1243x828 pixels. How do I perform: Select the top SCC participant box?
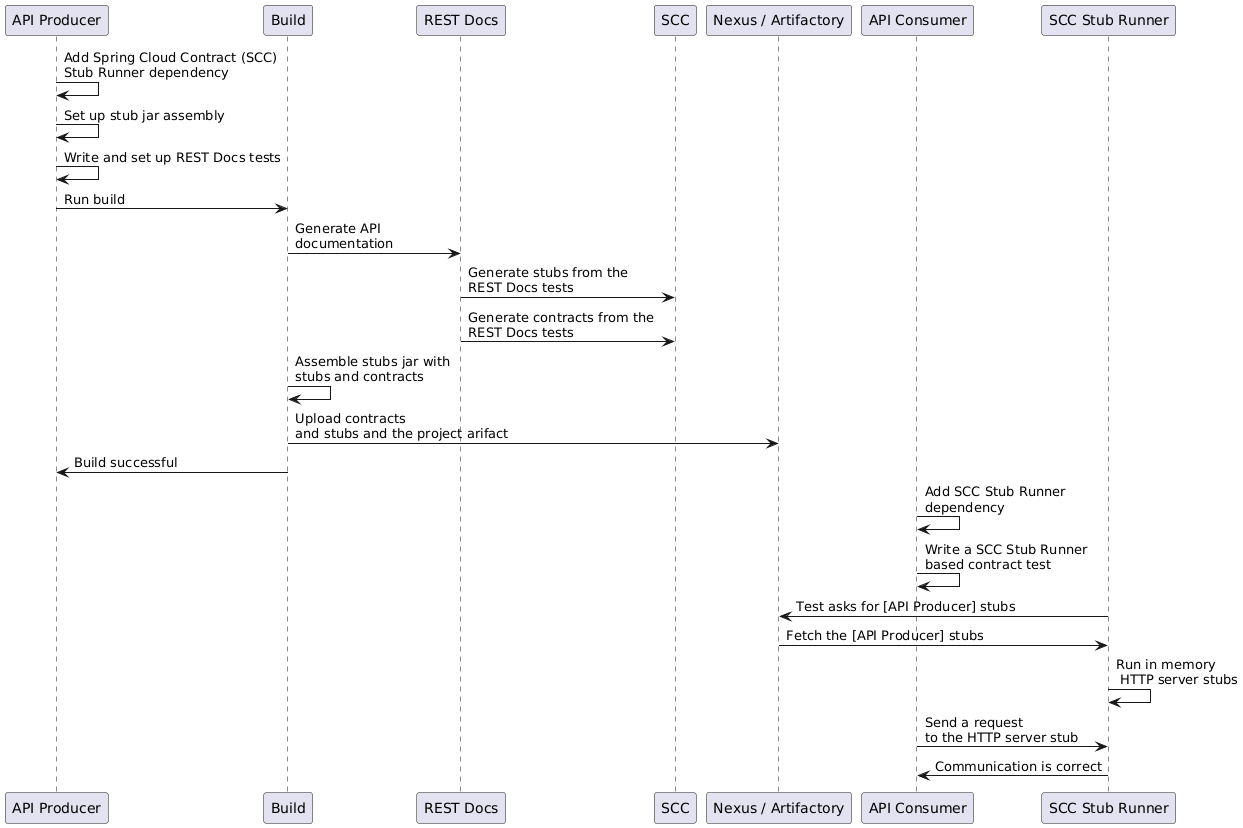tap(675, 20)
